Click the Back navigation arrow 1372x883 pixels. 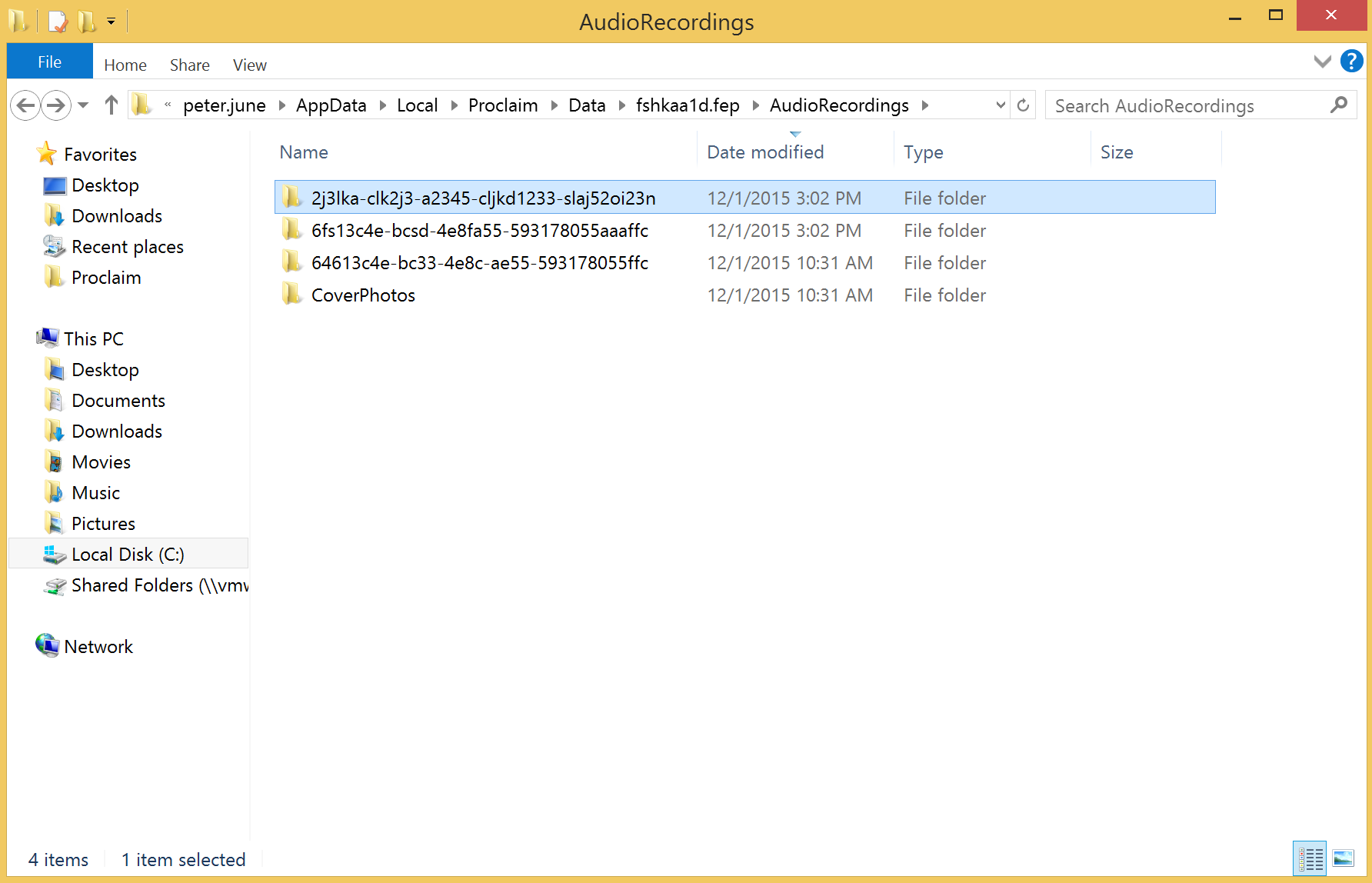(26, 105)
